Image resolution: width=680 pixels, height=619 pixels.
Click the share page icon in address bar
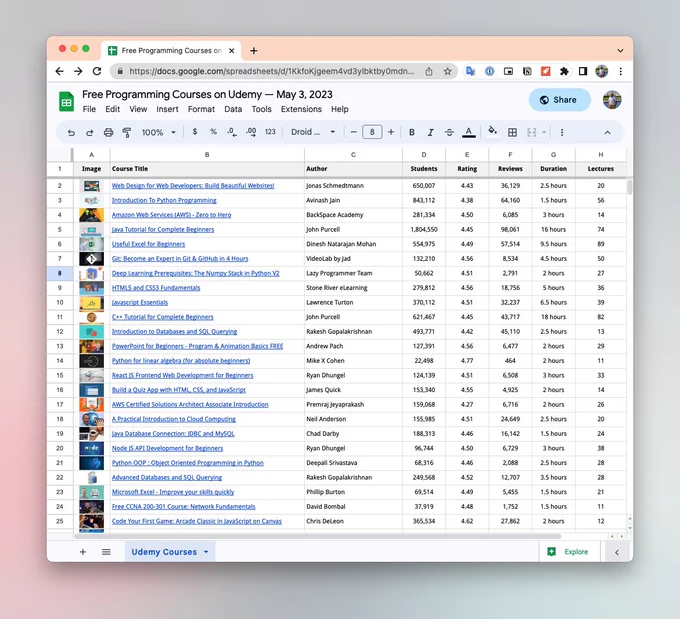click(x=429, y=72)
